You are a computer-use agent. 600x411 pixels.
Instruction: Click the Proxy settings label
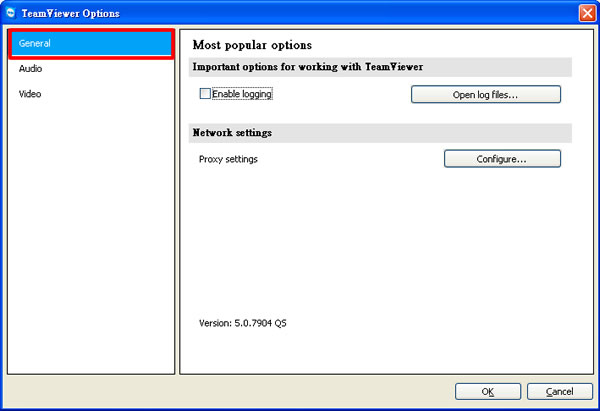pyautogui.click(x=228, y=159)
